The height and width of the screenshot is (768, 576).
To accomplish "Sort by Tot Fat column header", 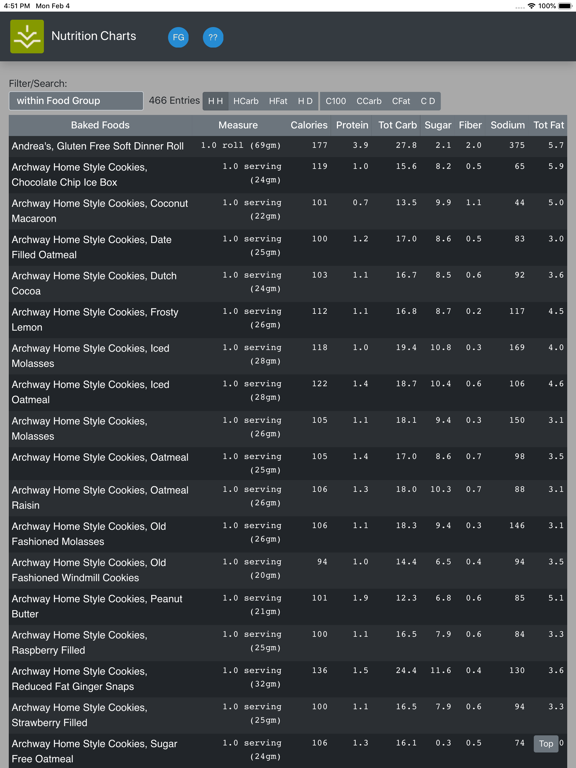I will pyautogui.click(x=549, y=125).
